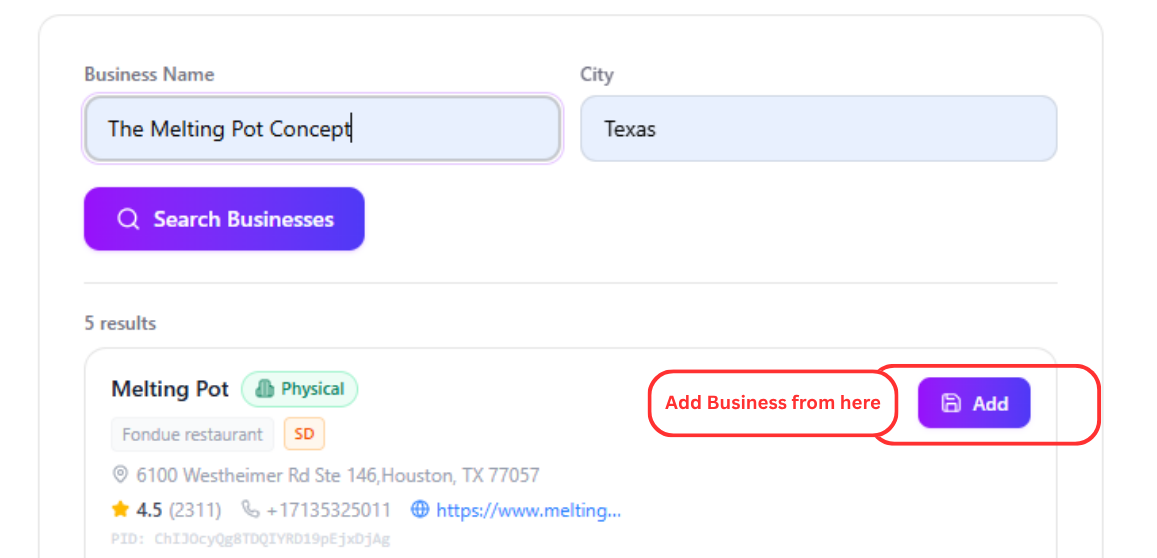1157x558 pixels.
Task: Click the save icon on Add button
Action: (951, 403)
